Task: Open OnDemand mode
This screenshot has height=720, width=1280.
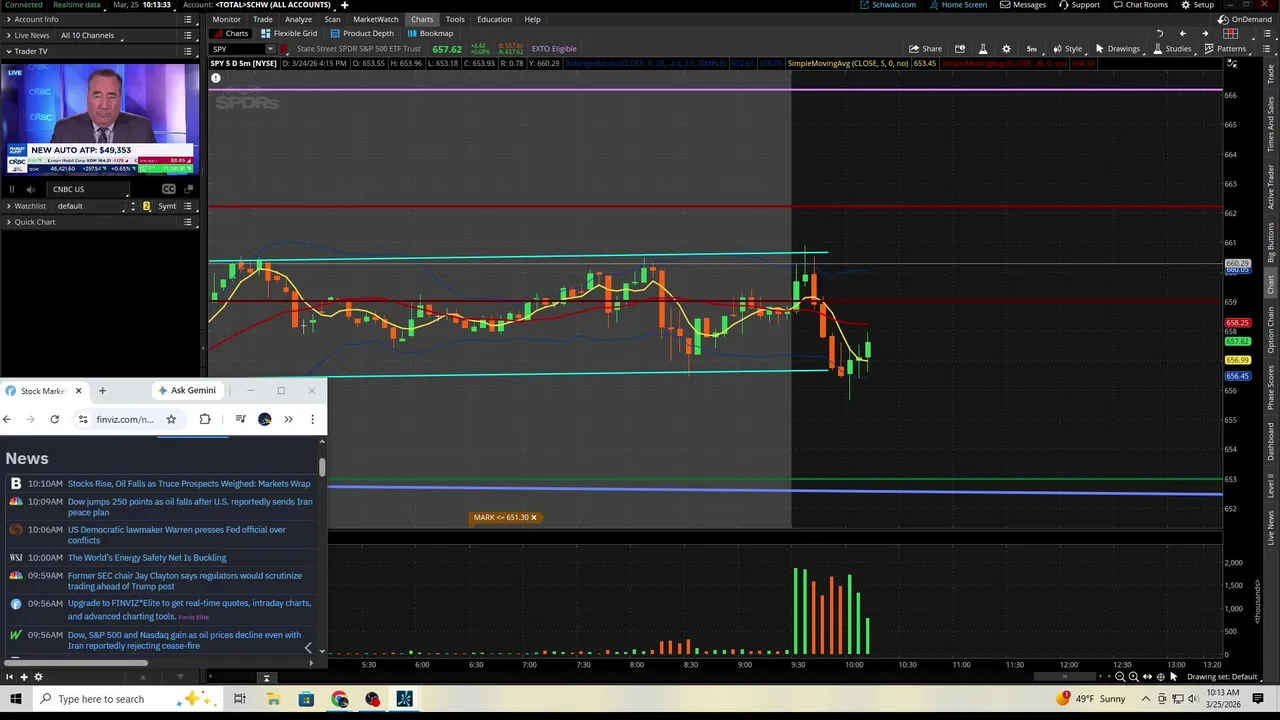Action: tap(1245, 19)
